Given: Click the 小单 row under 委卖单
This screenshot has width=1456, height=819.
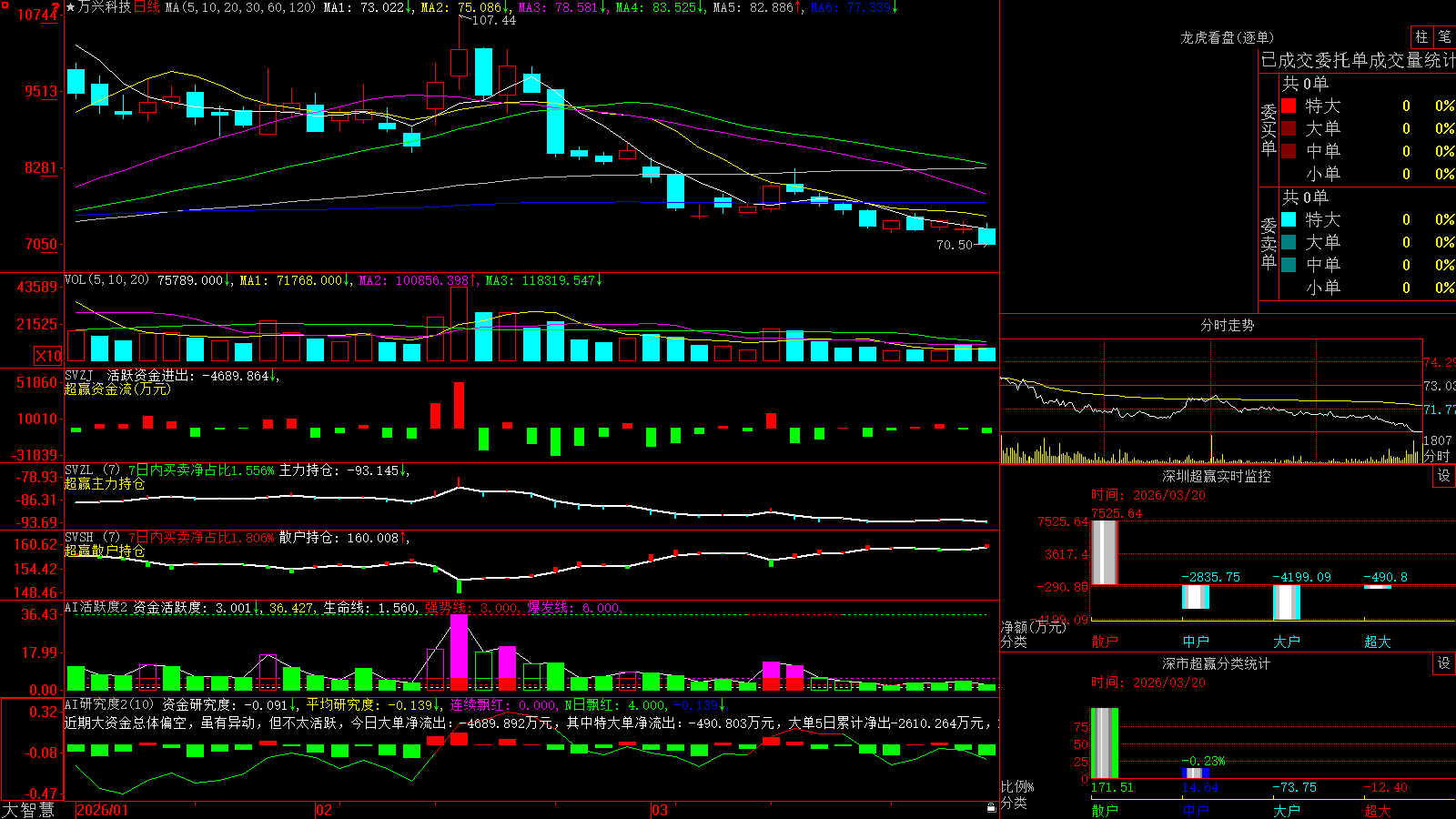Looking at the screenshot, I should pyautogui.click(x=1367, y=288).
